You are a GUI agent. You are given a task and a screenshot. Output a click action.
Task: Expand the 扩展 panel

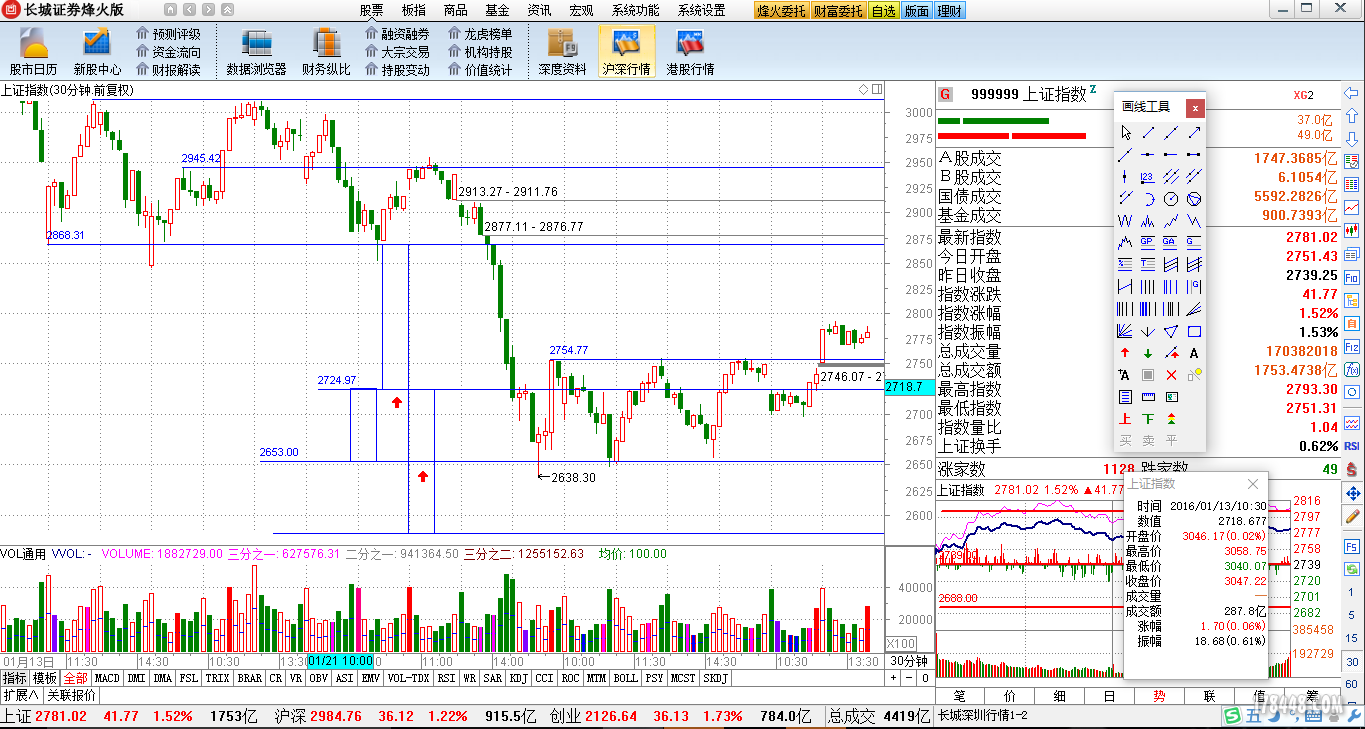(20, 695)
